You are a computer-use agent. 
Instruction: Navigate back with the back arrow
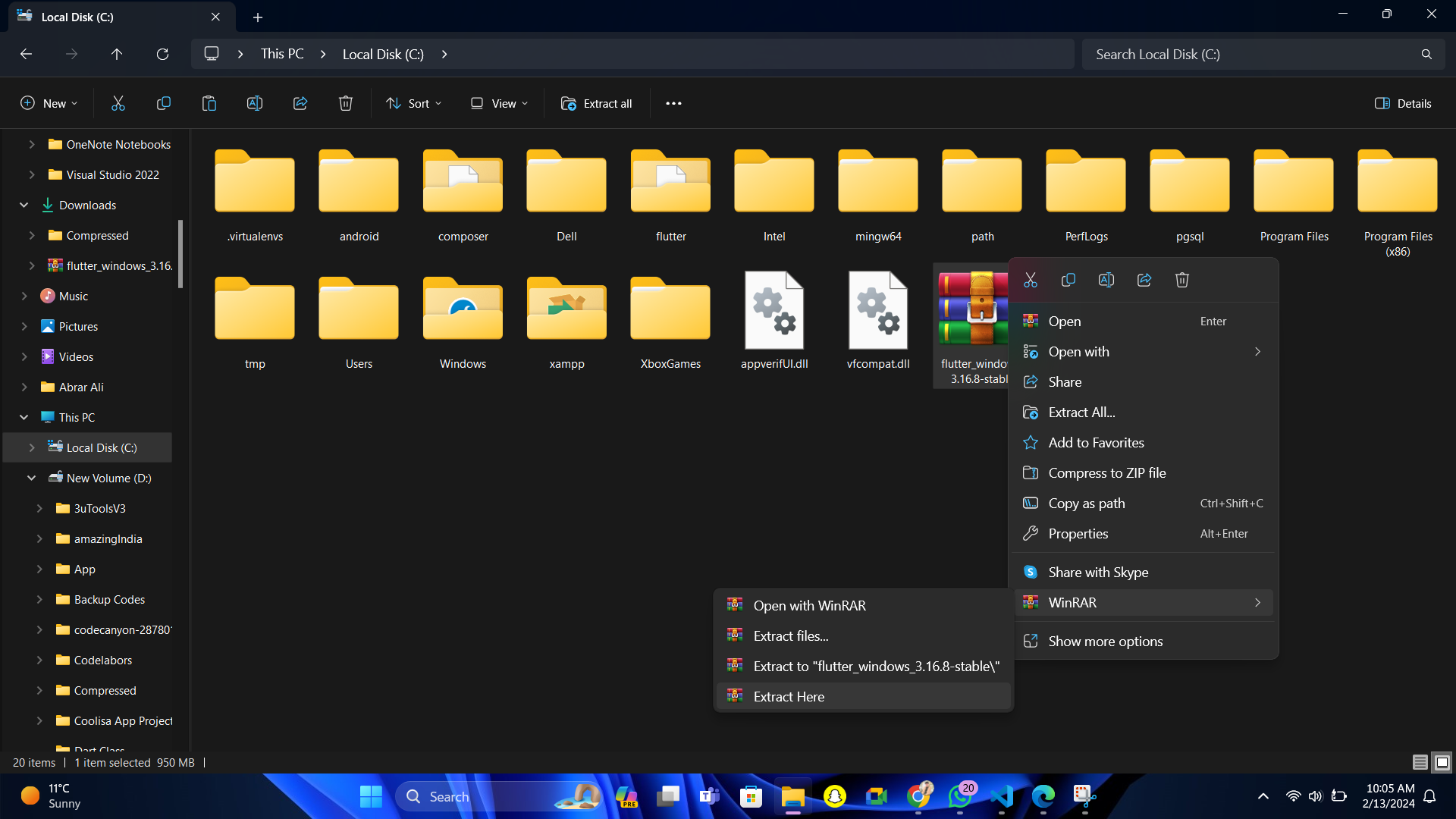click(26, 54)
